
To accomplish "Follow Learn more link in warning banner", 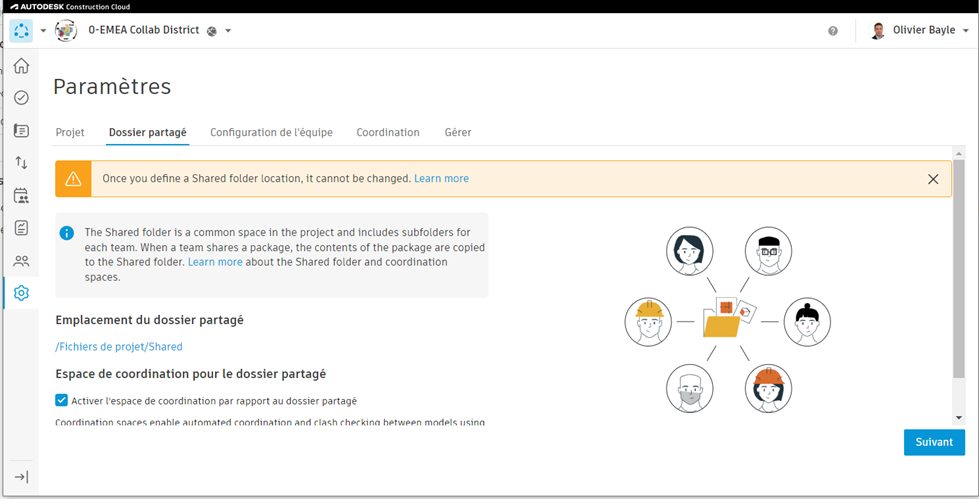I will (x=441, y=179).
